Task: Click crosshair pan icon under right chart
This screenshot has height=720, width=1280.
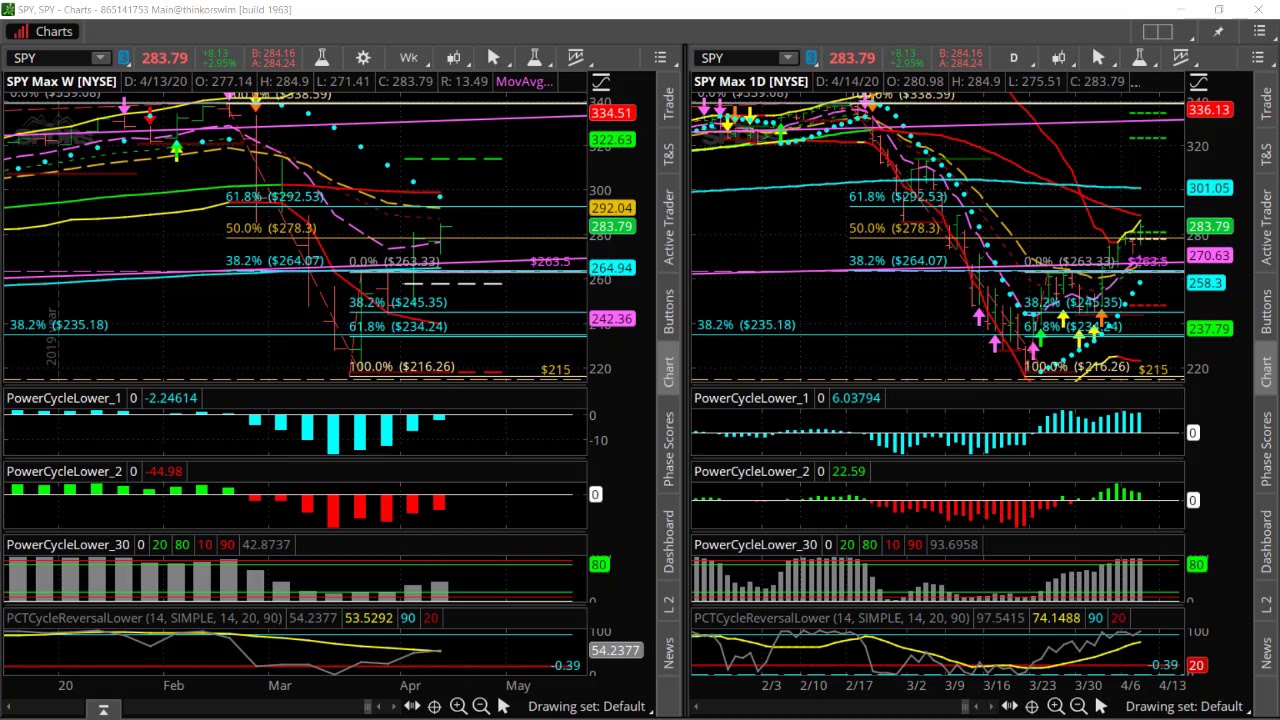Action: pyautogui.click(x=1032, y=706)
